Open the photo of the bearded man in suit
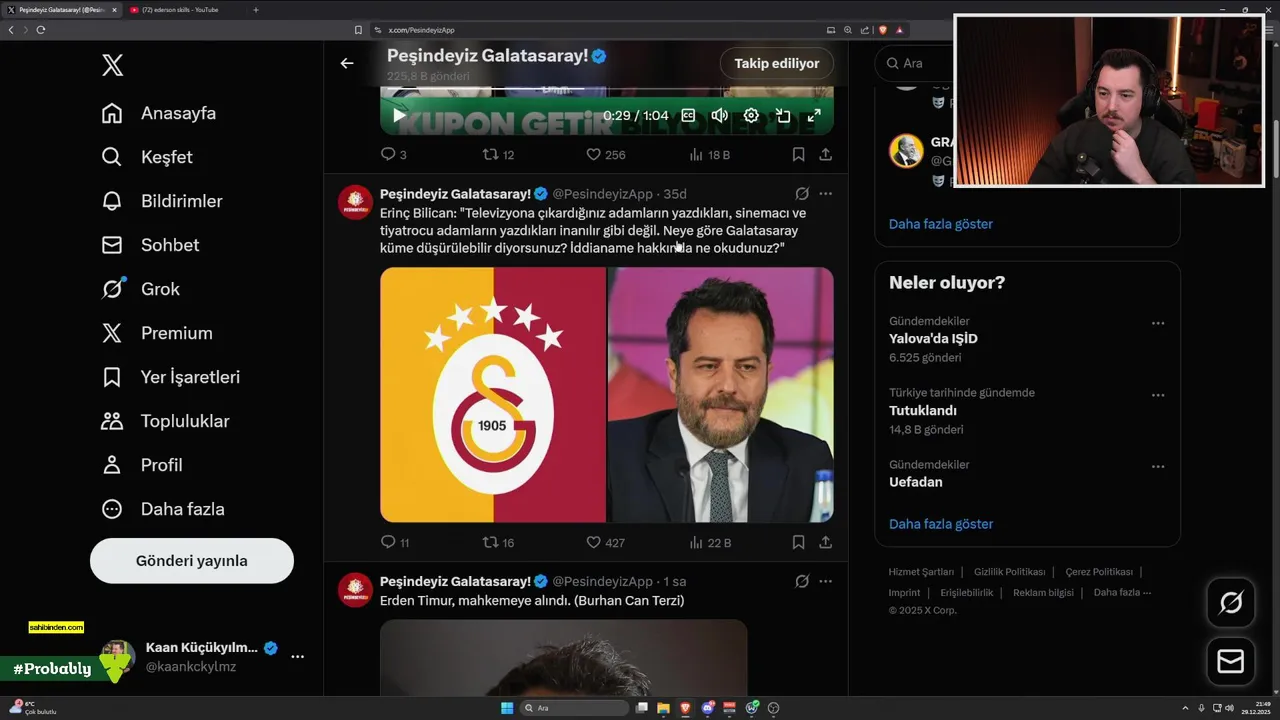This screenshot has width=1280, height=720. click(721, 395)
